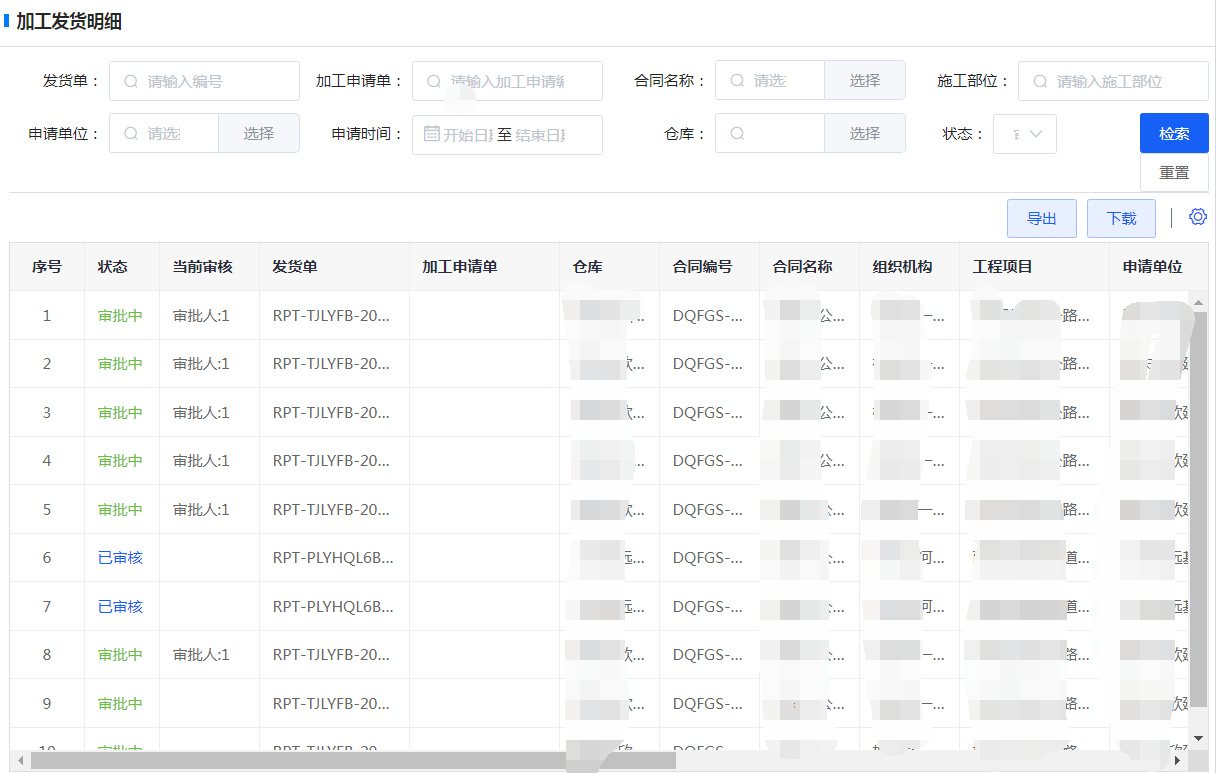Click the 下载 download button
1216x773 pixels.
(x=1121, y=218)
